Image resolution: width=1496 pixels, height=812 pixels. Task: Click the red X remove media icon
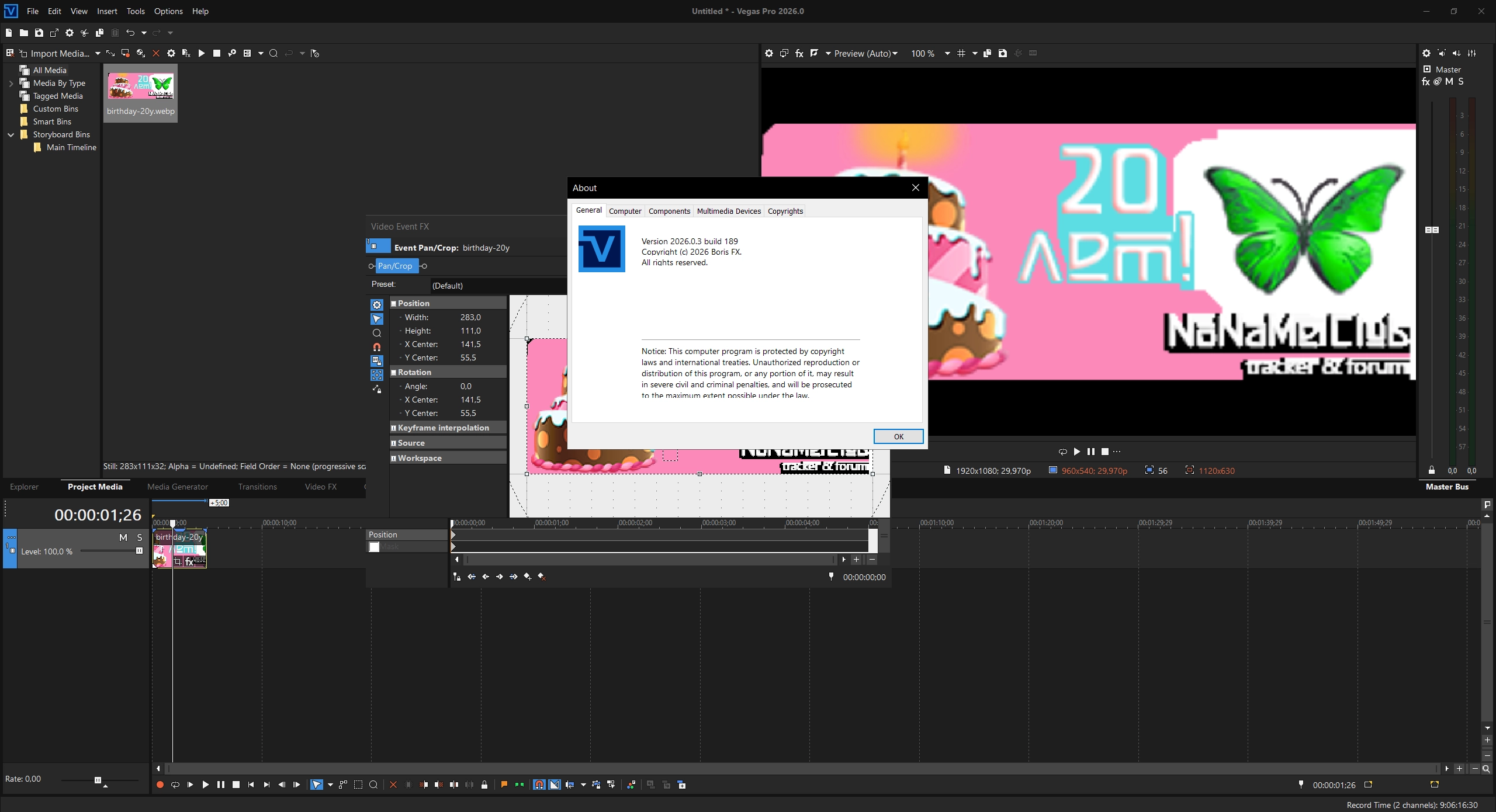pyautogui.click(x=156, y=53)
